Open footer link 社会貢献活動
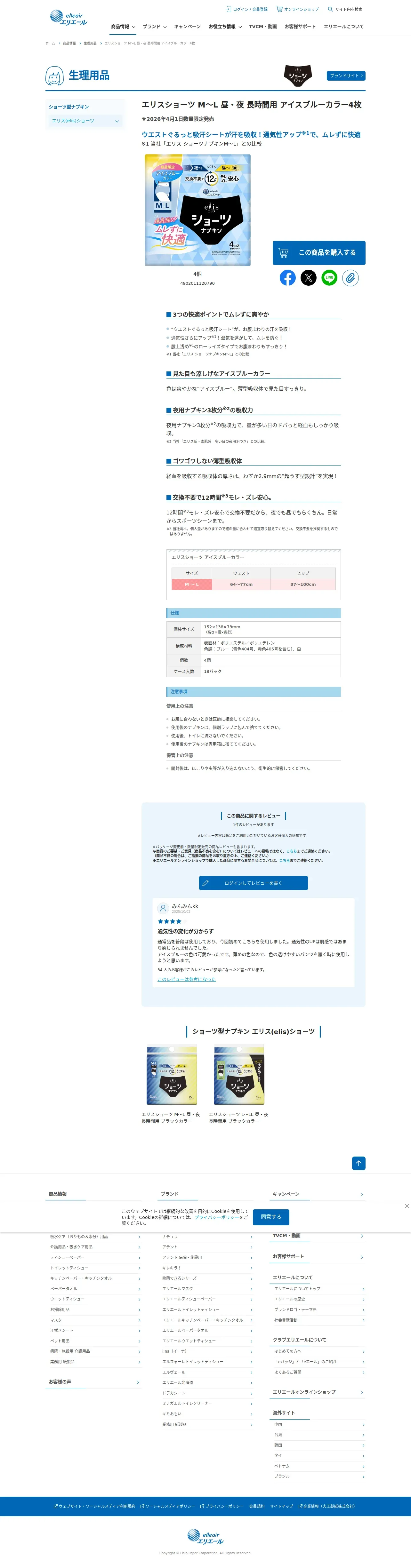The height and width of the screenshot is (1568, 411). 286,1320
